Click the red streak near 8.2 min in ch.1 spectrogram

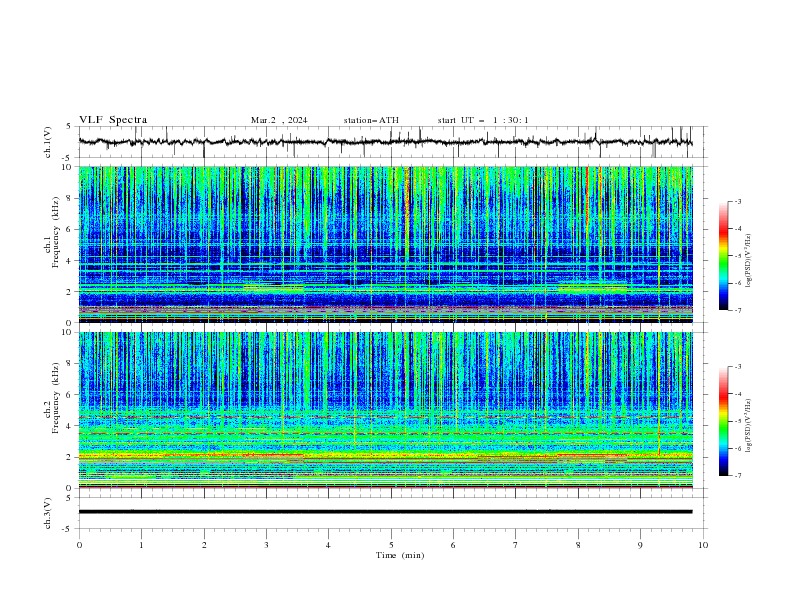click(587, 197)
